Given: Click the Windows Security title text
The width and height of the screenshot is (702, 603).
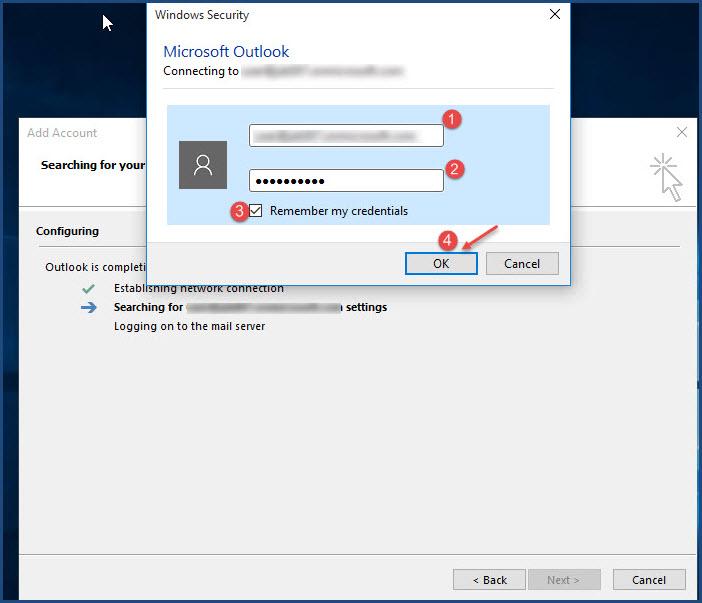Looking at the screenshot, I should (x=202, y=15).
